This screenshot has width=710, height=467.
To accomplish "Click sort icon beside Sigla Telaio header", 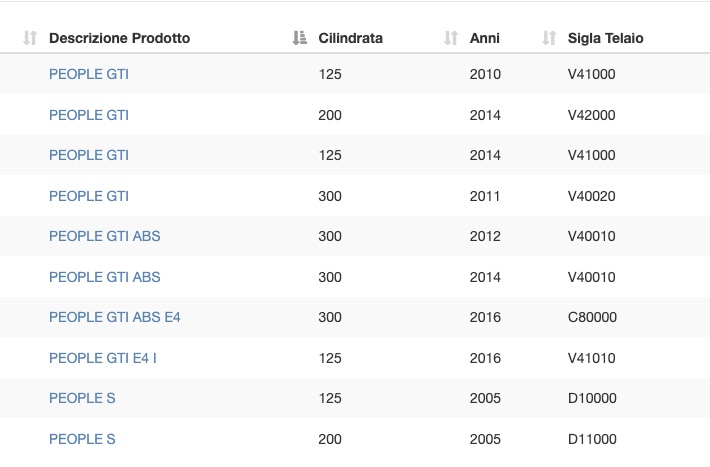I will [x=549, y=38].
